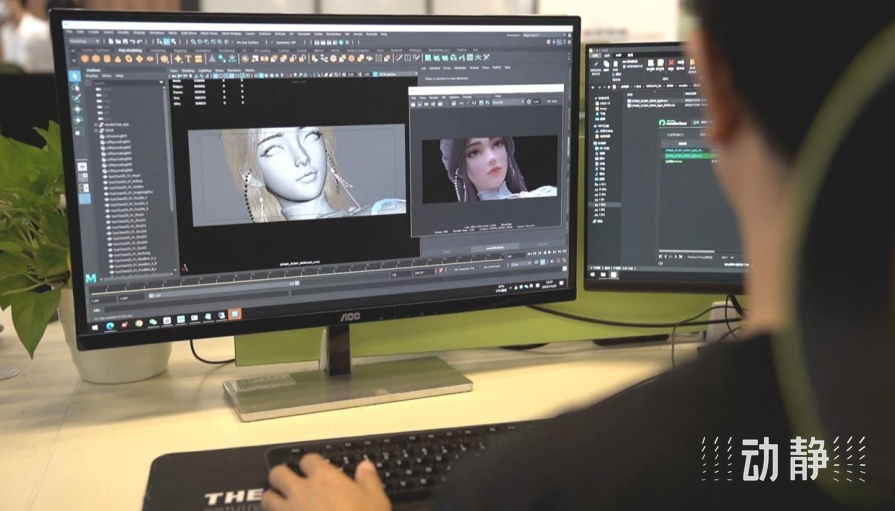
Task: Create a polygon cube from the shelf
Action: 96,59
